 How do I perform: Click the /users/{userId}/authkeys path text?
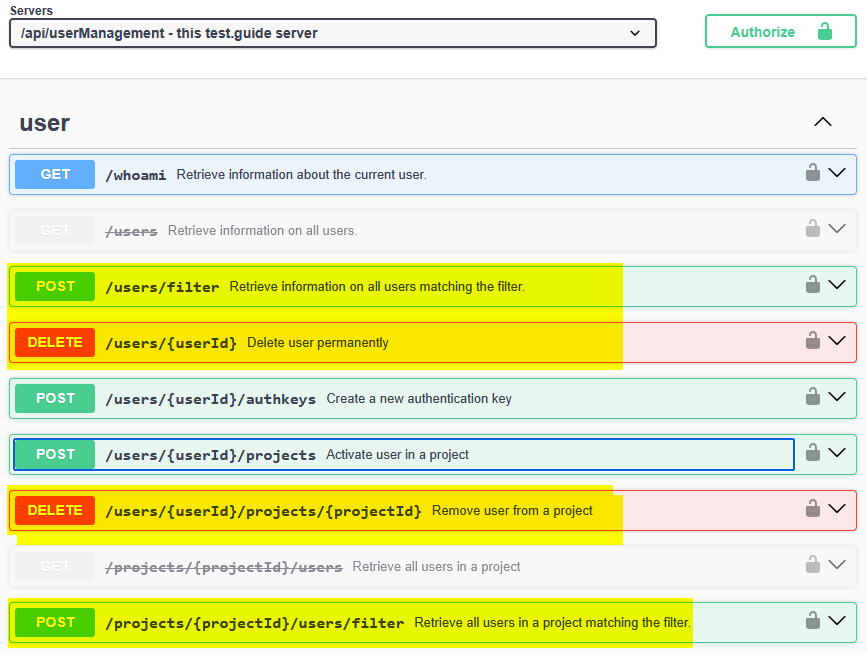(210, 399)
